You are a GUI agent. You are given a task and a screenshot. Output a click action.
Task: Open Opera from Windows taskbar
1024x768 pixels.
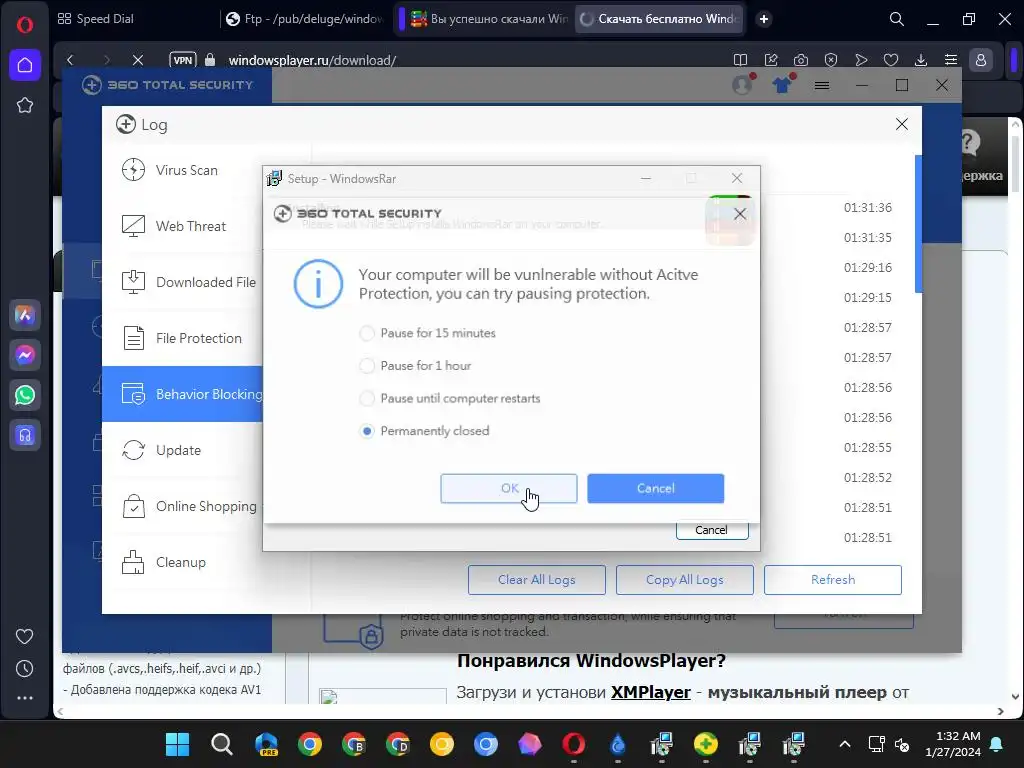point(573,744)
